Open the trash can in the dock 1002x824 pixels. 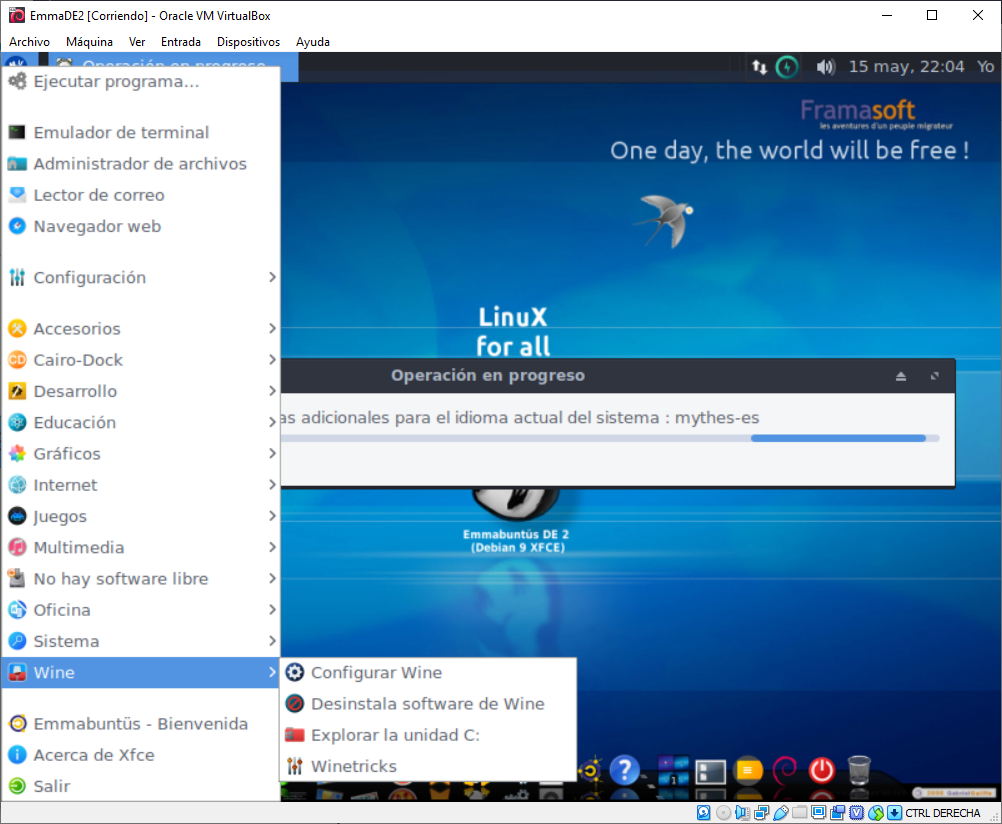(858, 770)
